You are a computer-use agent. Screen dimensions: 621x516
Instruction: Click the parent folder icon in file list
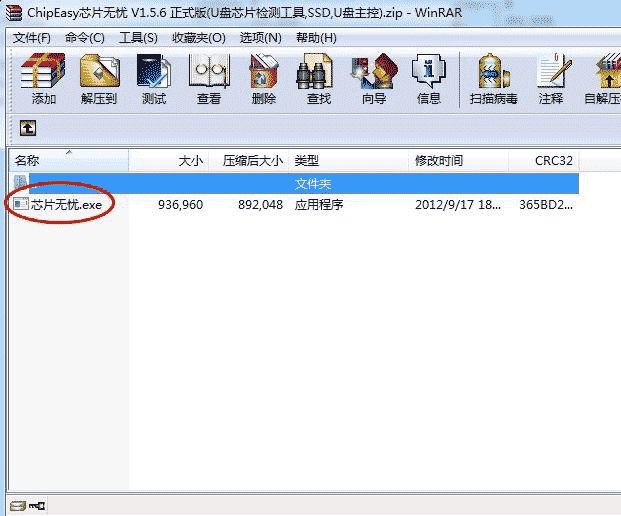tap(20, 183)
